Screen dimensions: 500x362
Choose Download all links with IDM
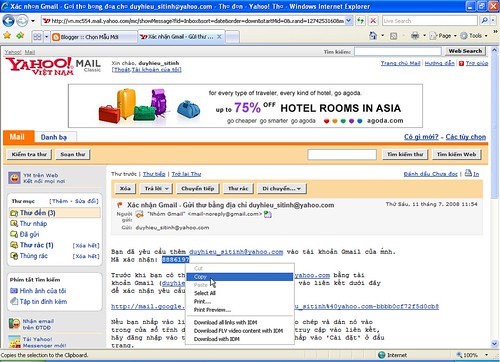point(225,322)
